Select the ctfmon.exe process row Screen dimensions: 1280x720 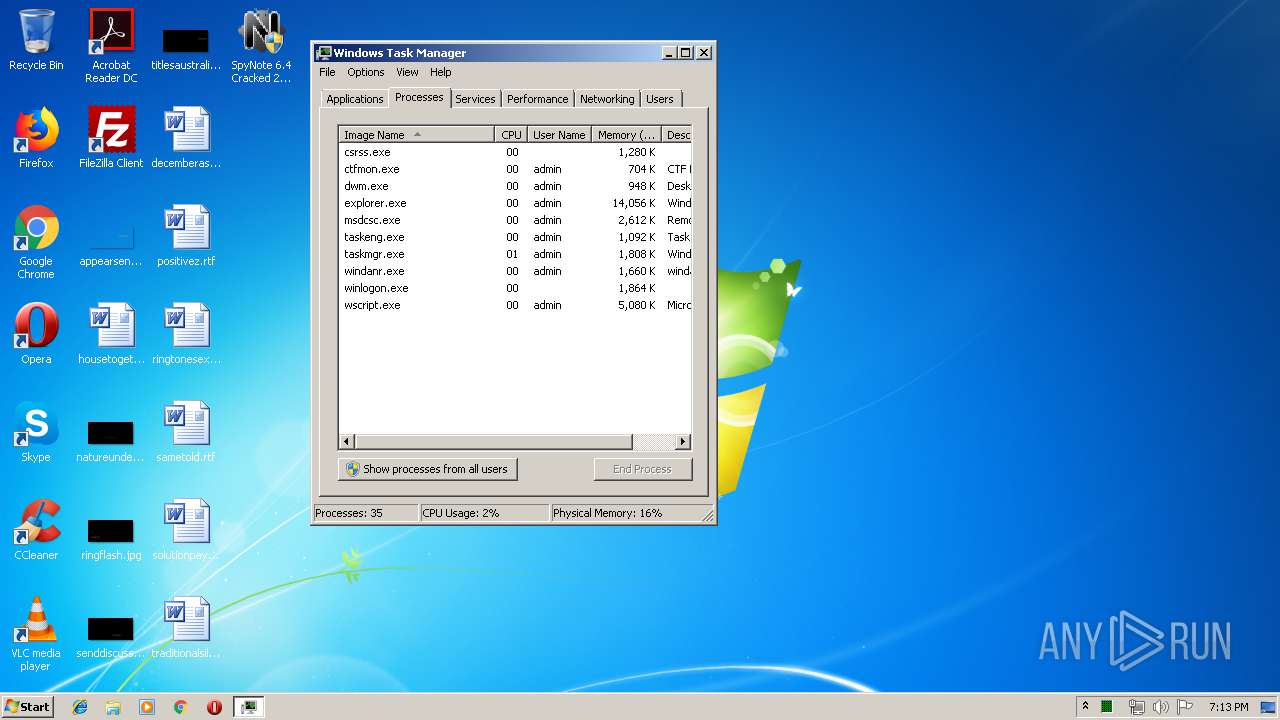[x=515, y=169]
